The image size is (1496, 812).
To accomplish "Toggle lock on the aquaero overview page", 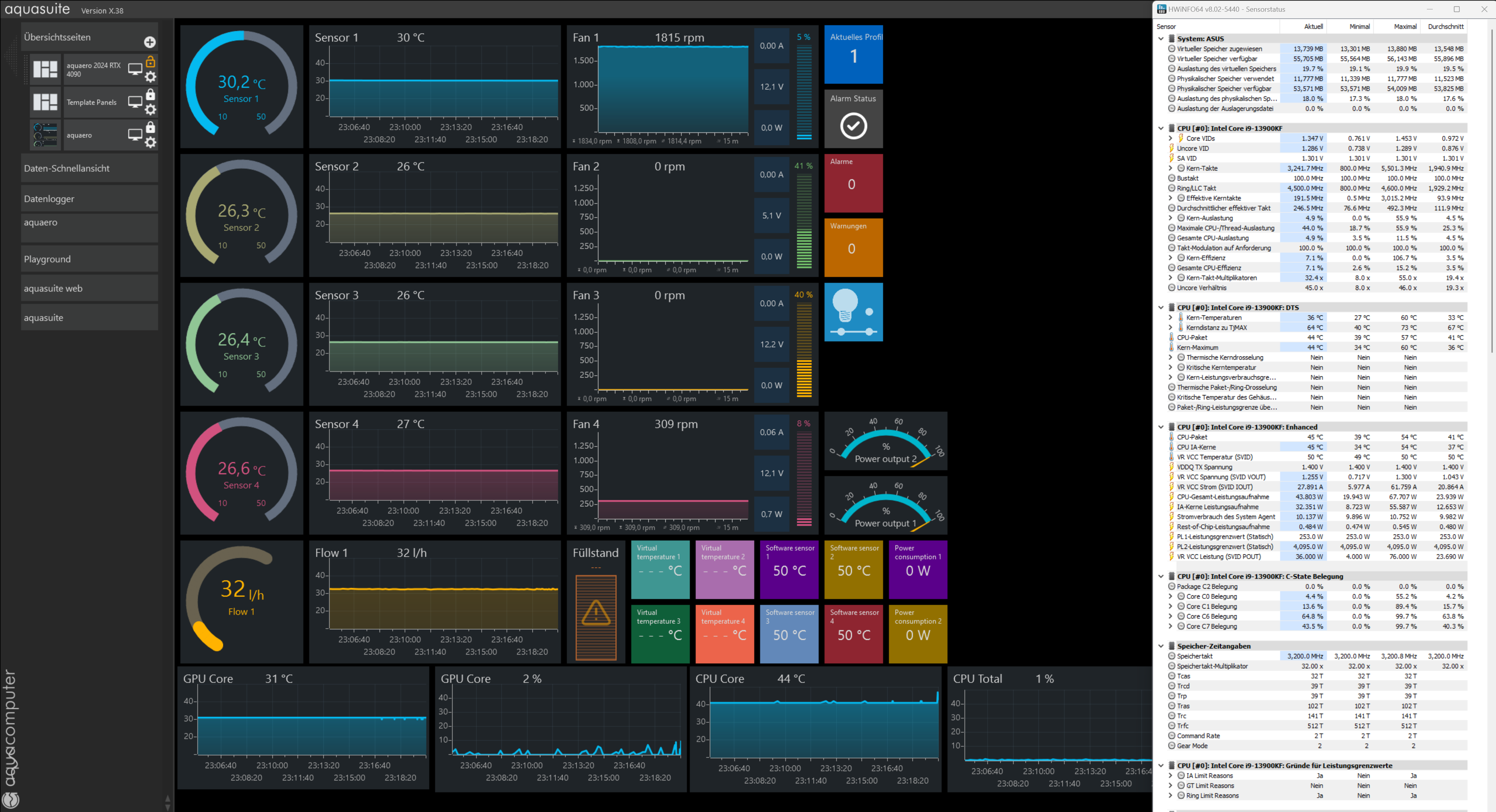I will coord(150,127).
